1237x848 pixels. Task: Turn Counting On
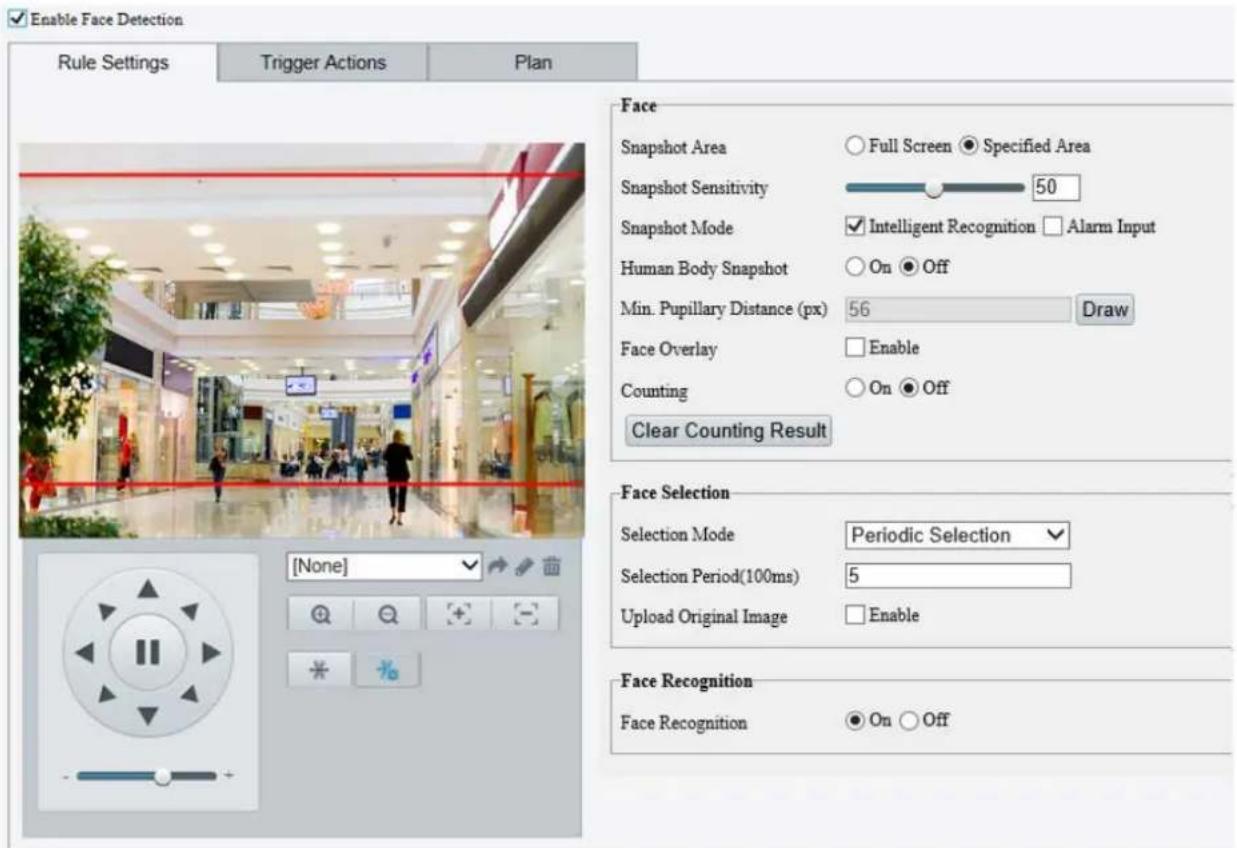pos(855,388)
